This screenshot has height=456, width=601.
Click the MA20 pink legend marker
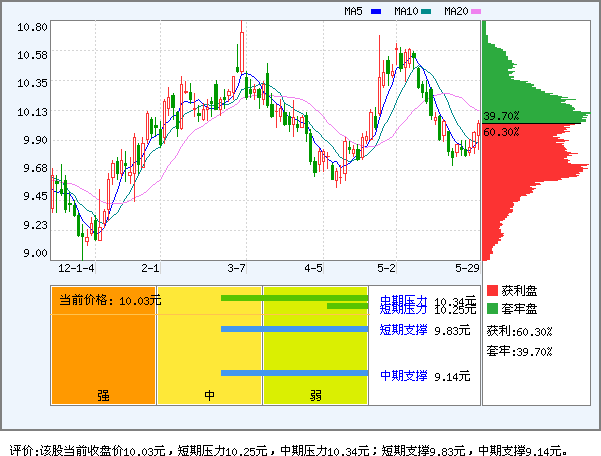click(x=476, y=12)
